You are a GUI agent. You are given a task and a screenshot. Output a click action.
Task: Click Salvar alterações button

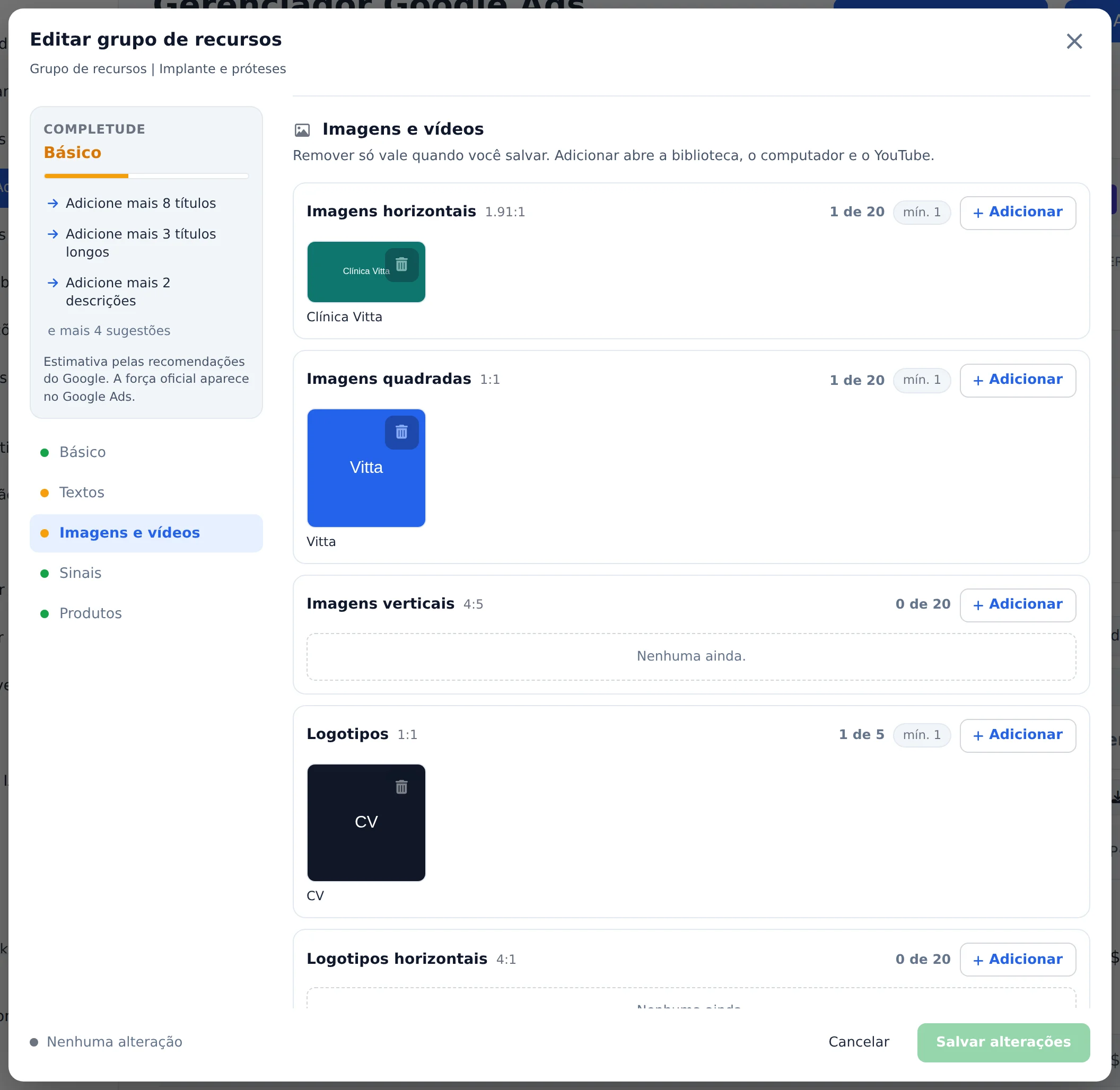(1003, 1042)
